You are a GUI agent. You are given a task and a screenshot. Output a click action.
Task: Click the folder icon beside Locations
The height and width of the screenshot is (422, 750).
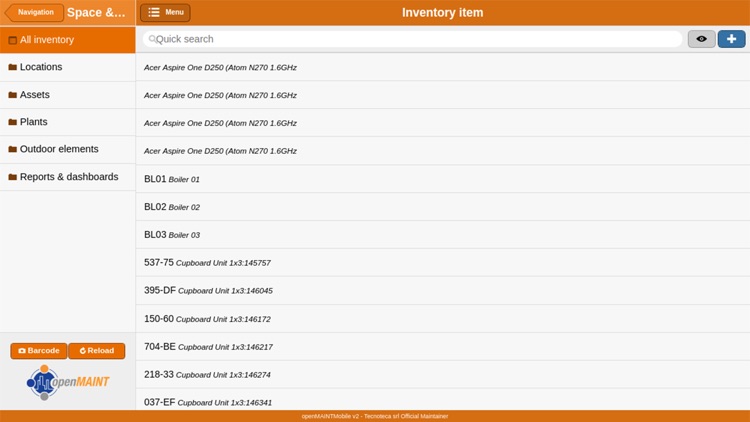12,67
